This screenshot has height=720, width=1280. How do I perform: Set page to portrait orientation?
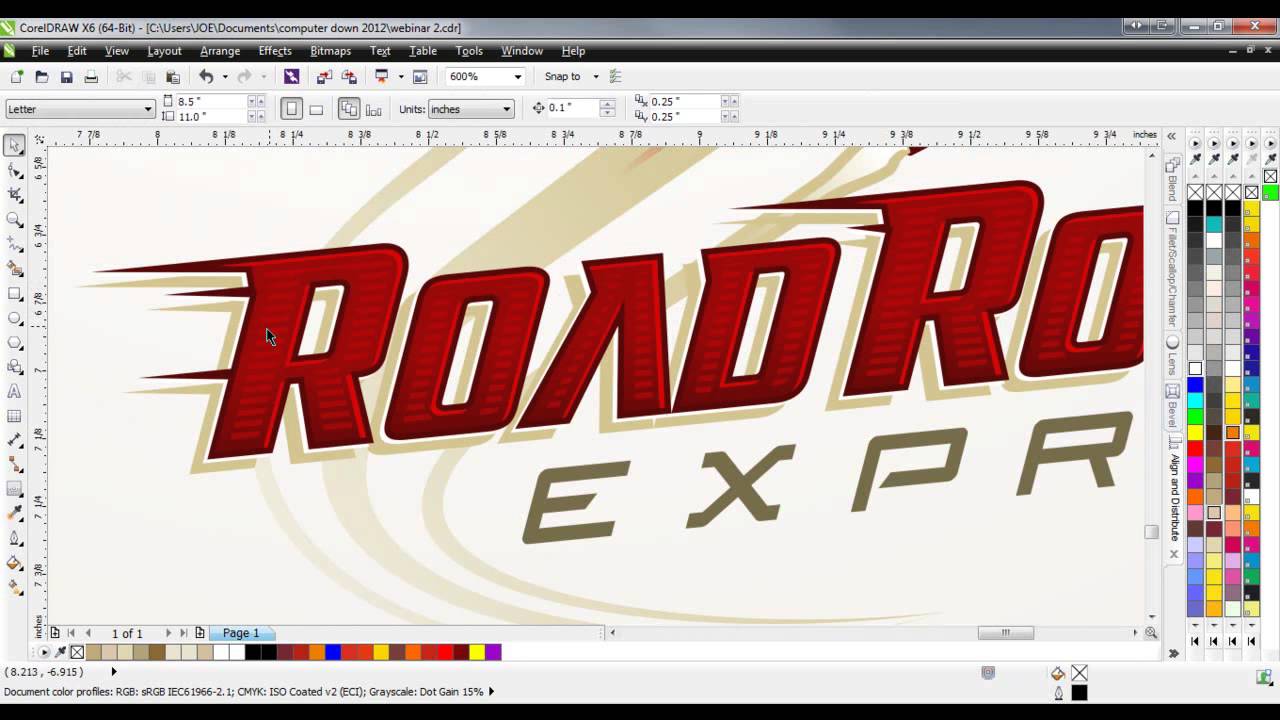point(291,109)
